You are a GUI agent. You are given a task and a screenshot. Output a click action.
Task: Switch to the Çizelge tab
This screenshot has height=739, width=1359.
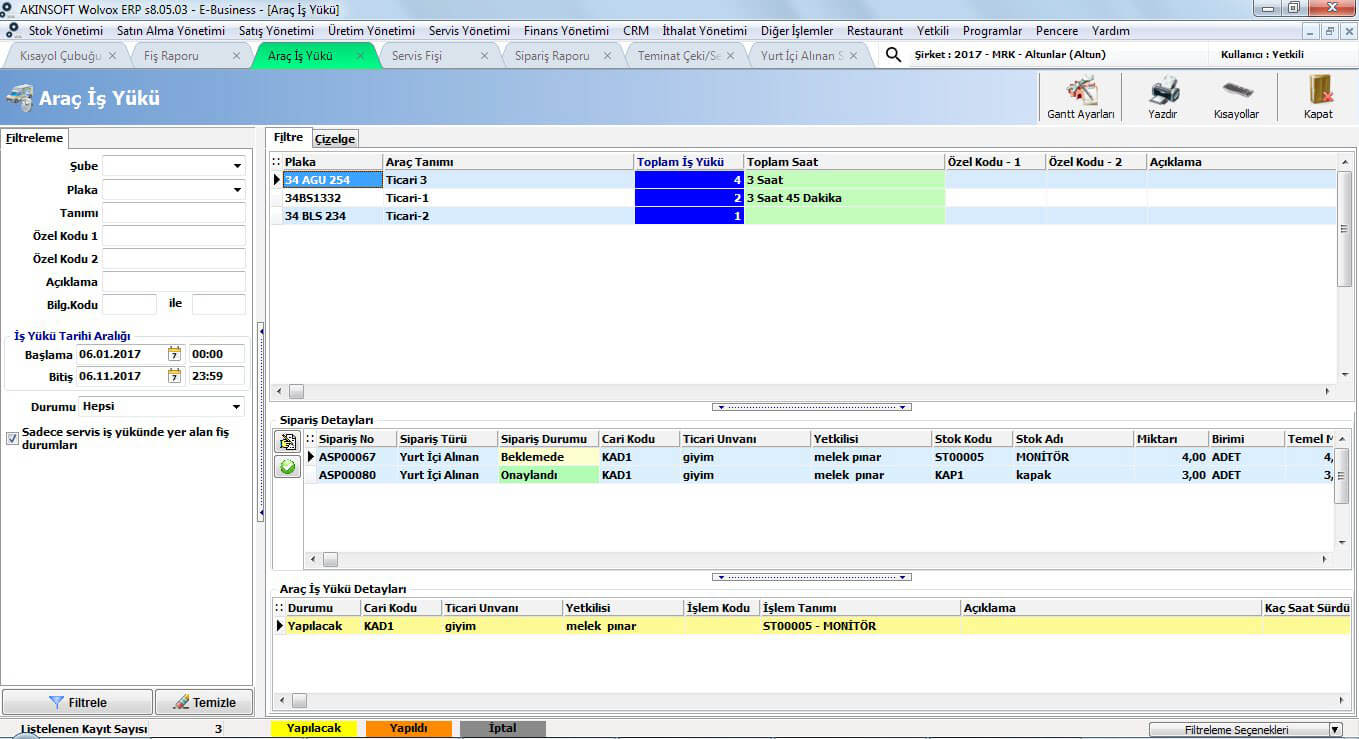pyautogui.click(x=335, y=138)
